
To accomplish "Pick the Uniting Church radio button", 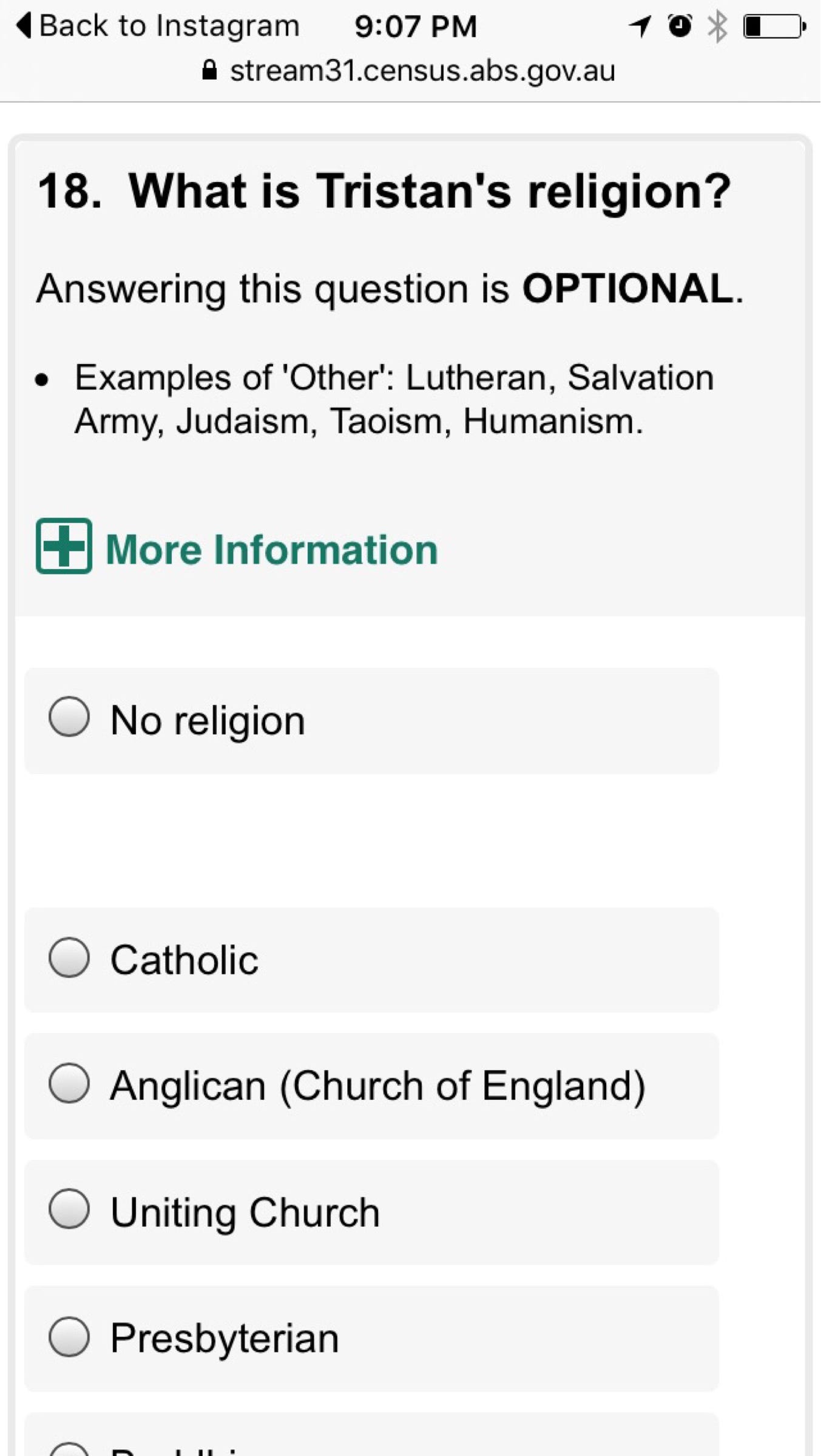I will pos(69,1208).
